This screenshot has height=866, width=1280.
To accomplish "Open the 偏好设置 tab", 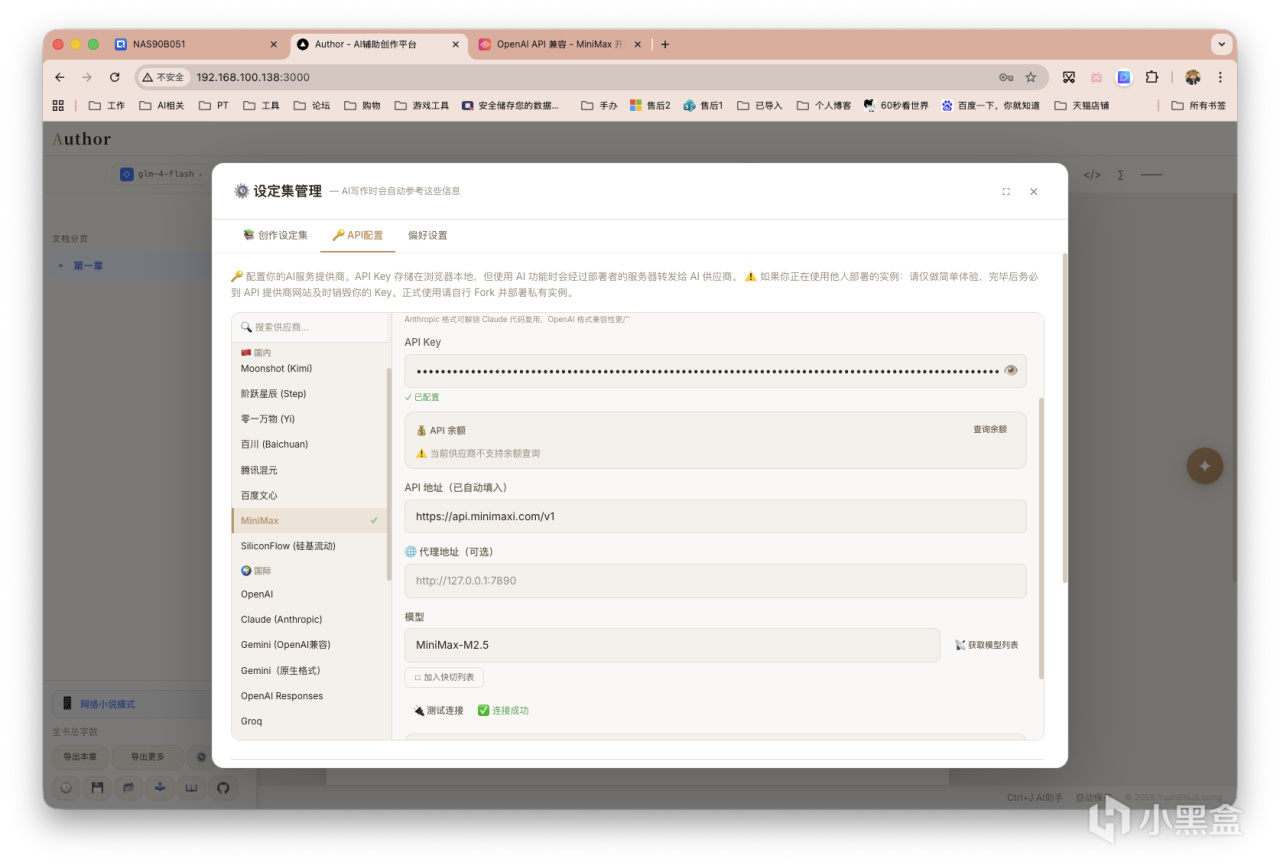I will pyautogui.click(x=428, y=236).
